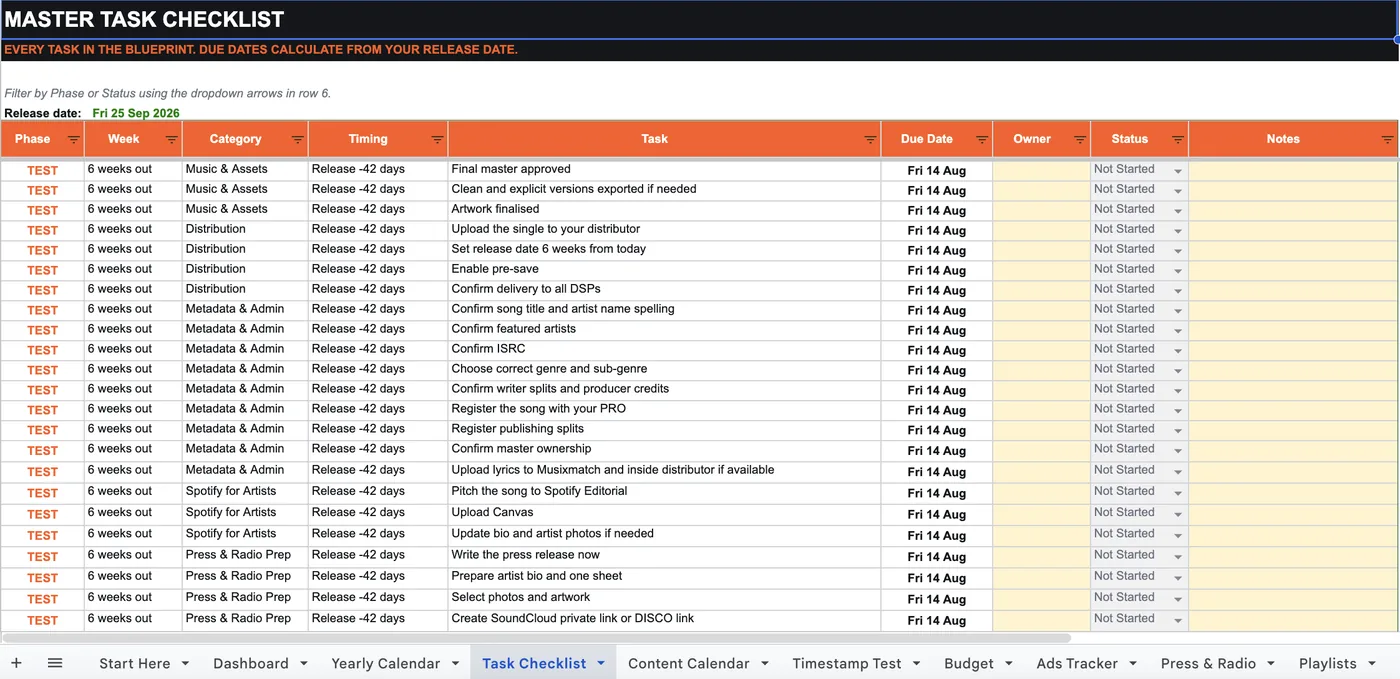Open status dropdown for Confirm master ownership
This screenshot has width=1400, height=679.
coord(1178,451)
